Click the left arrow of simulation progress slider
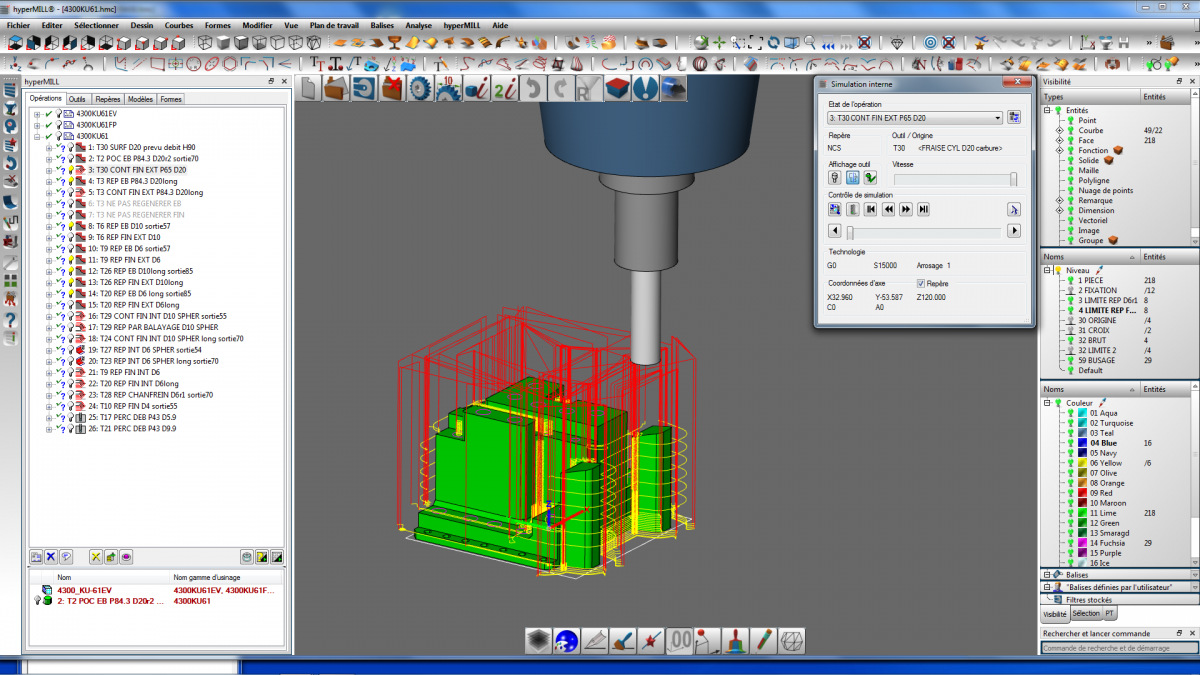The height and width of the screenshot is (675, 1200). click(x=835, y=231)
